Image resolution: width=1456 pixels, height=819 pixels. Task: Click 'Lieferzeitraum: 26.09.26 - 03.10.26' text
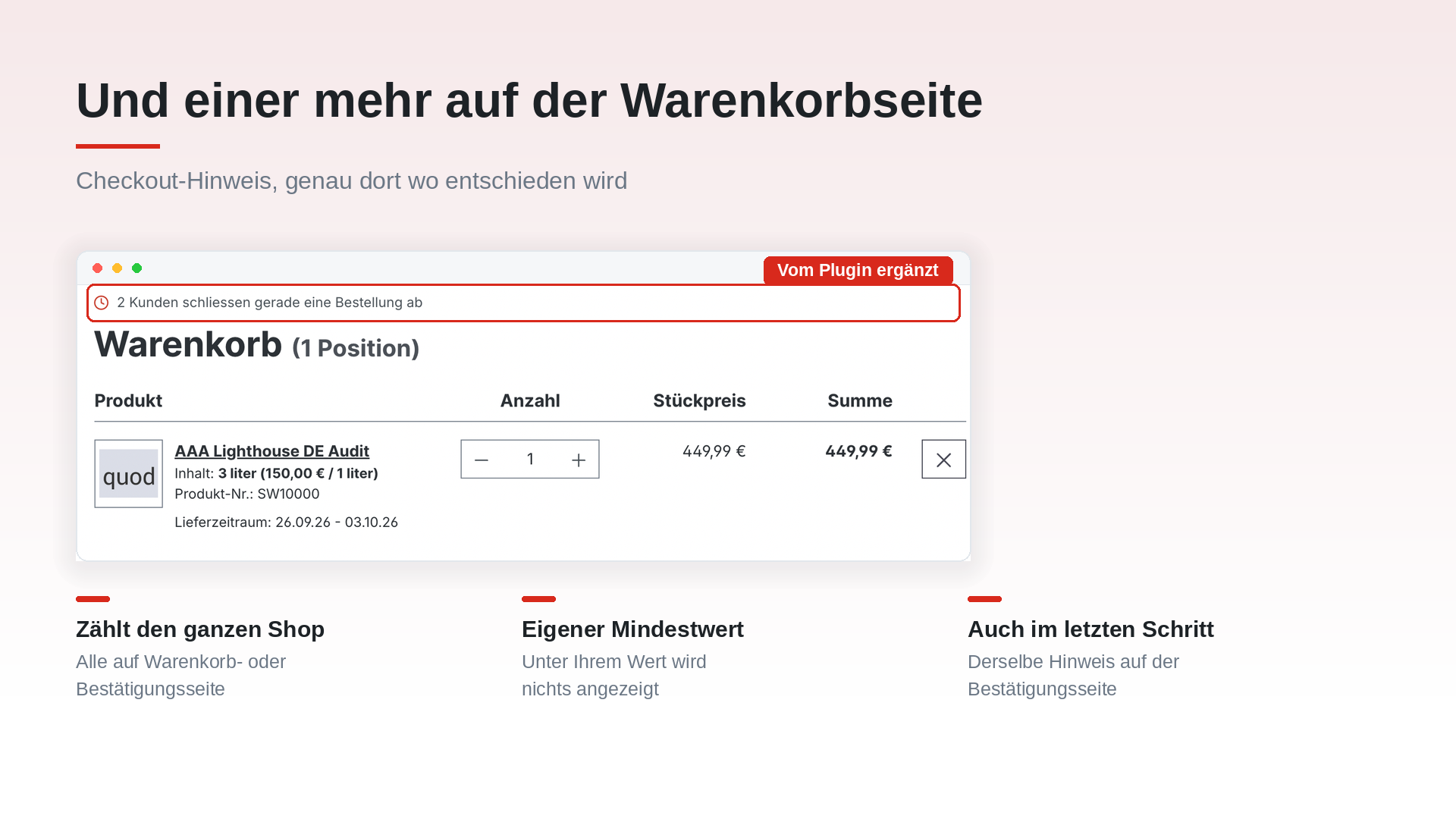coord(286,522)
